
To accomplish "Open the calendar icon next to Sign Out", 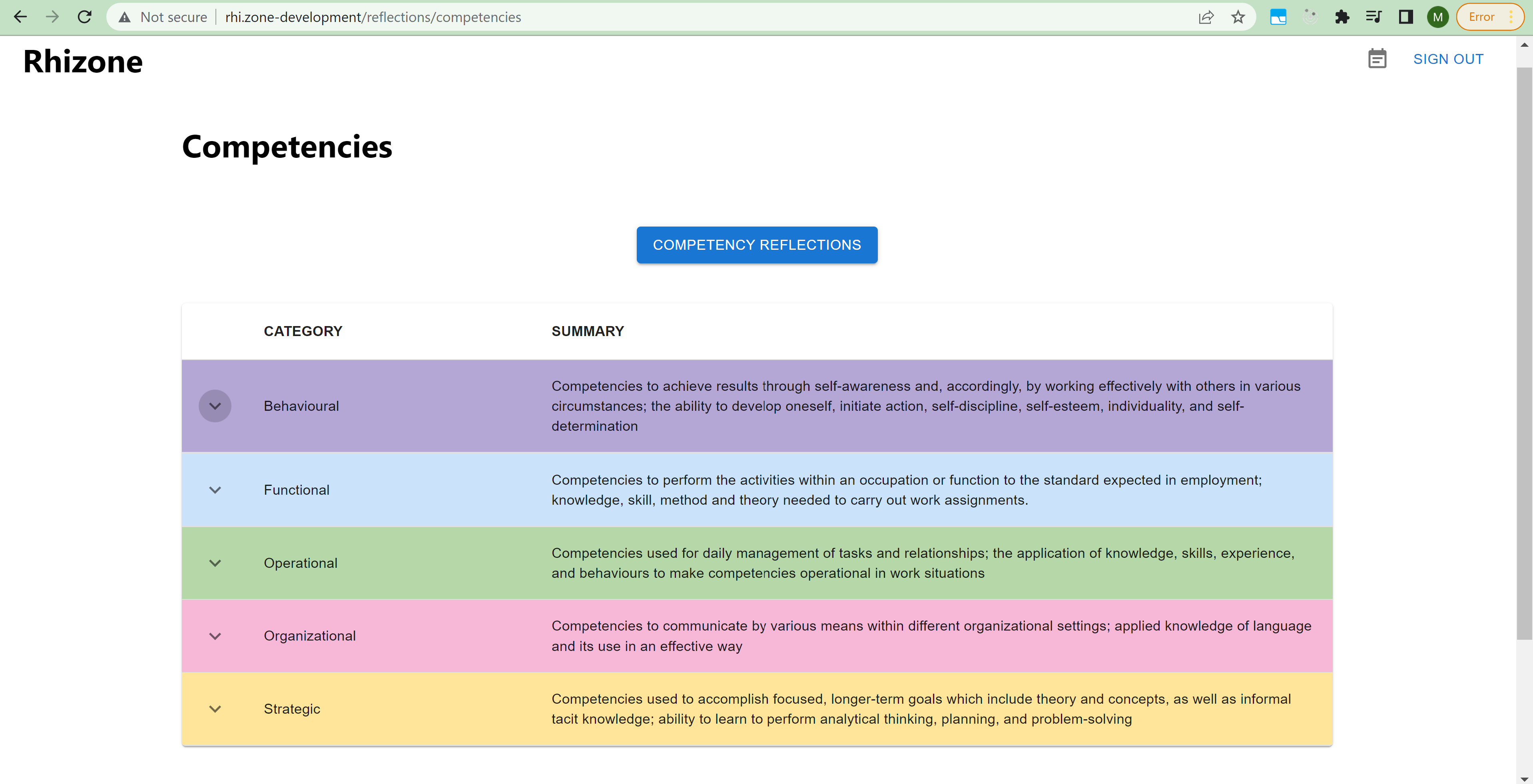I will tap(1376, 59).
